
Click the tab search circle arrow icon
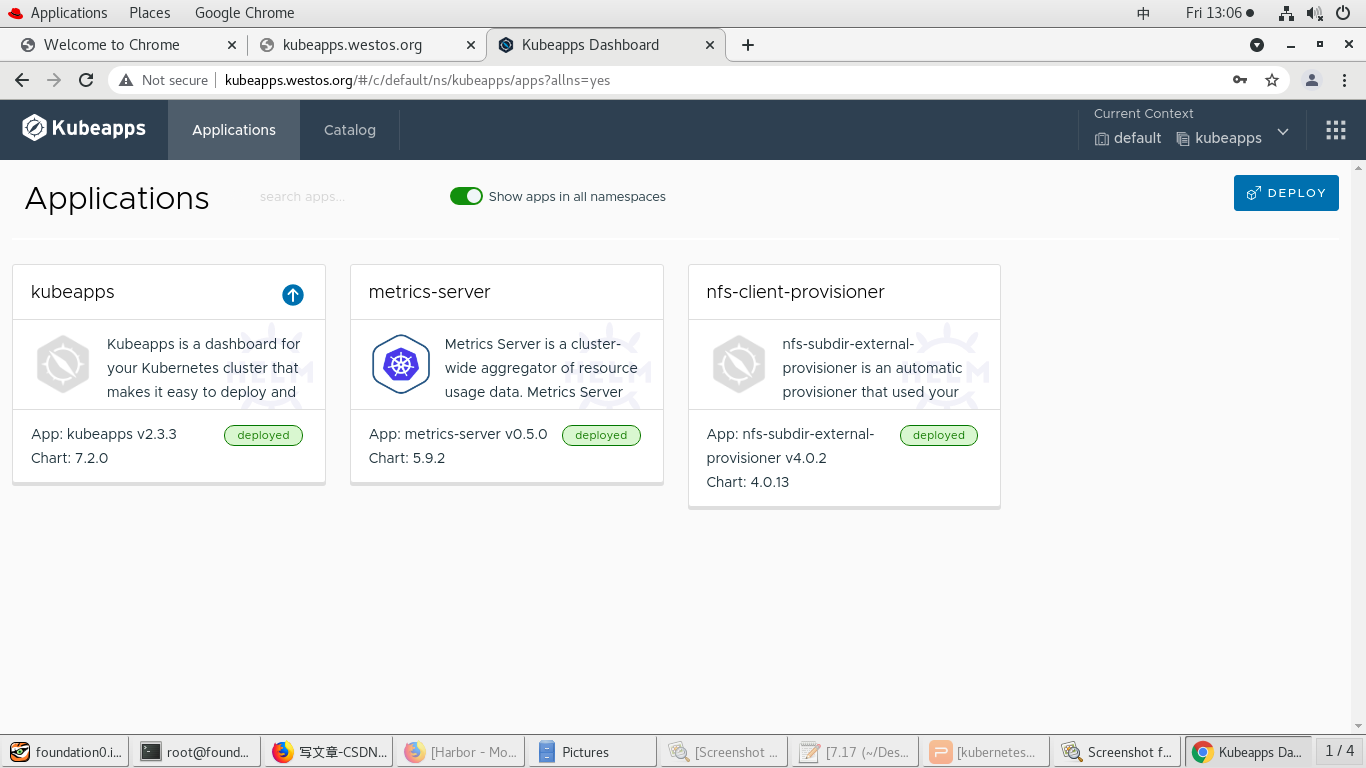tap(1257, 45)
